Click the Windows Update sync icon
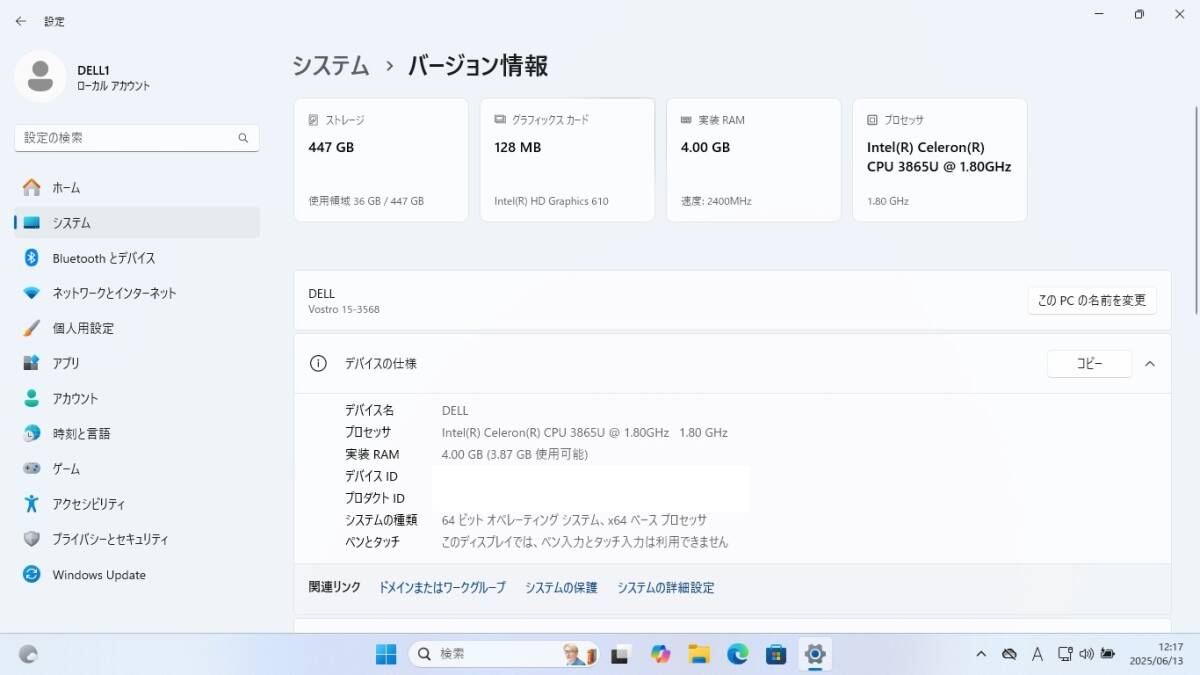Image resolution: width=1200 pixels, height=675 pixels. [32, 575]
